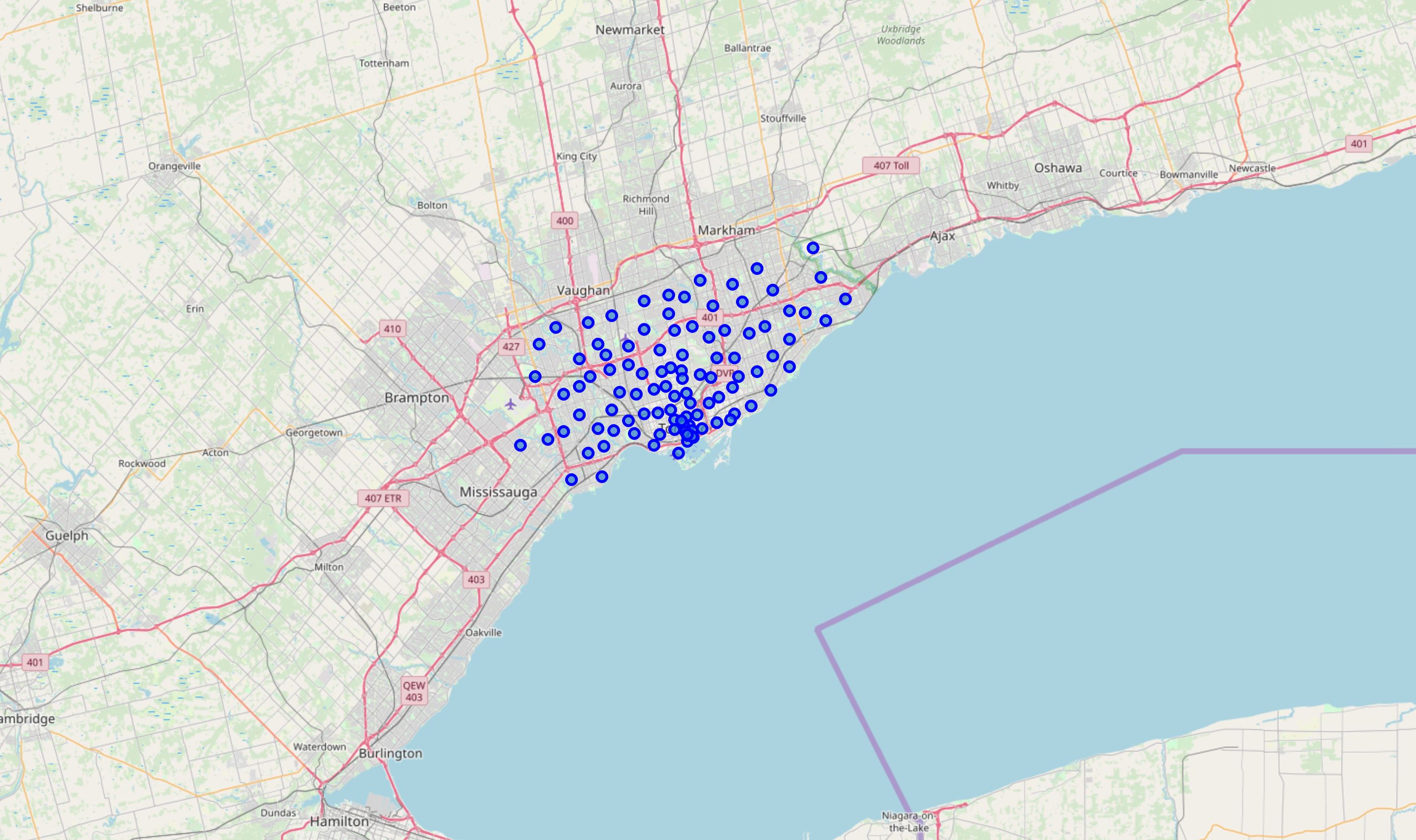This screenshot has height=840, width=1416.
Task: Click the QEW 403 highway shield
Action: pyautogui.click(x=414, y=692)
